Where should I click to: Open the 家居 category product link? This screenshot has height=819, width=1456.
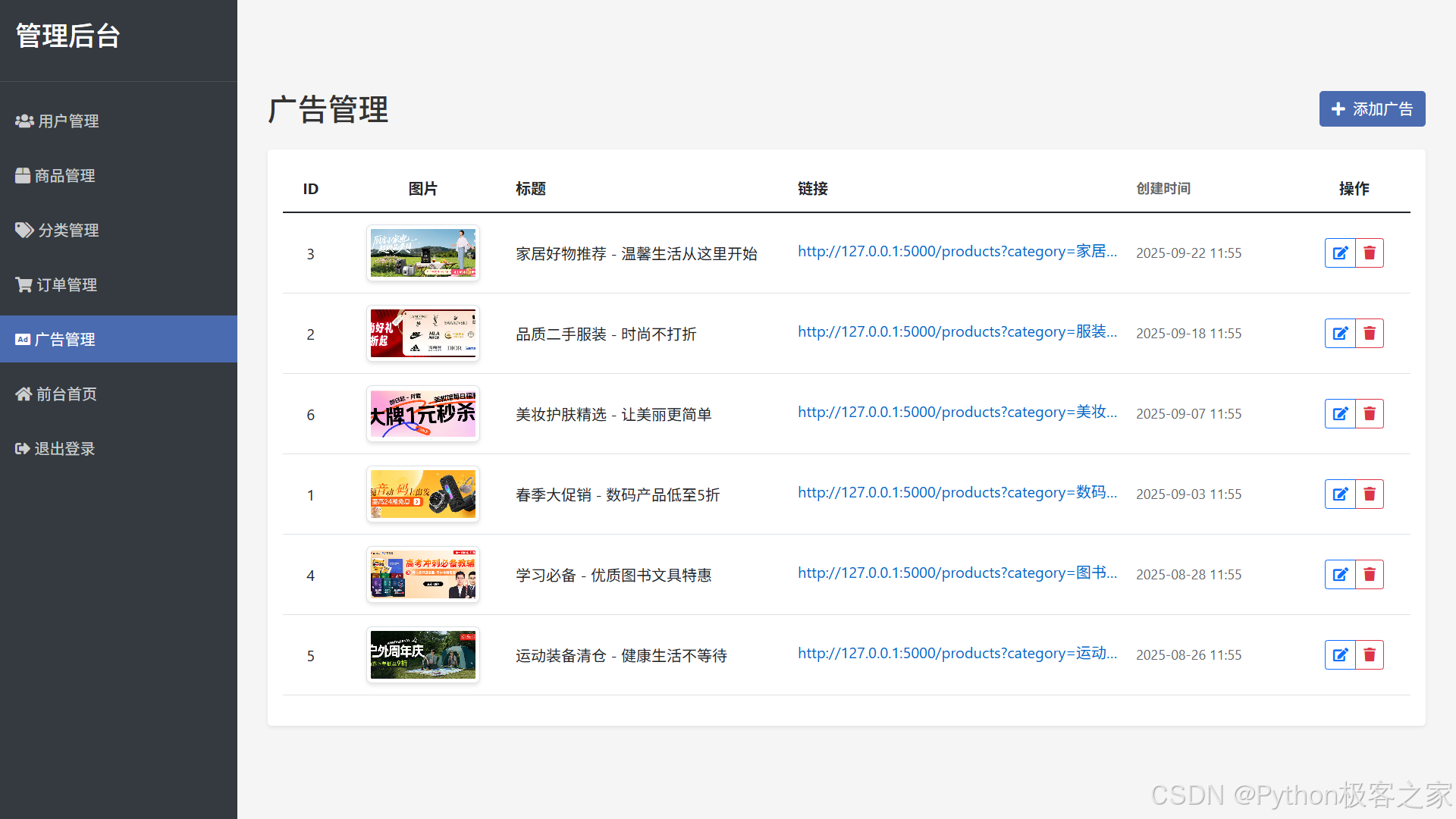point(957,252)
